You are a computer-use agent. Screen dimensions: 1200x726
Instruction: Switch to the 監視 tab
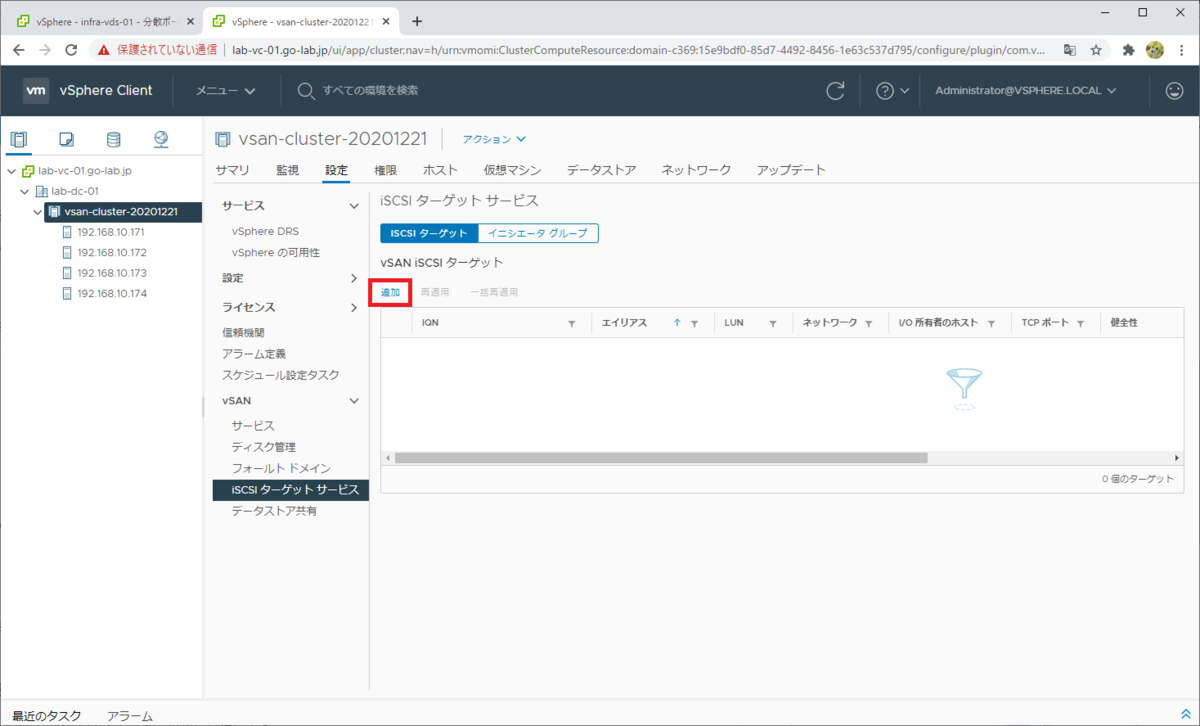(x=287, y=170)
